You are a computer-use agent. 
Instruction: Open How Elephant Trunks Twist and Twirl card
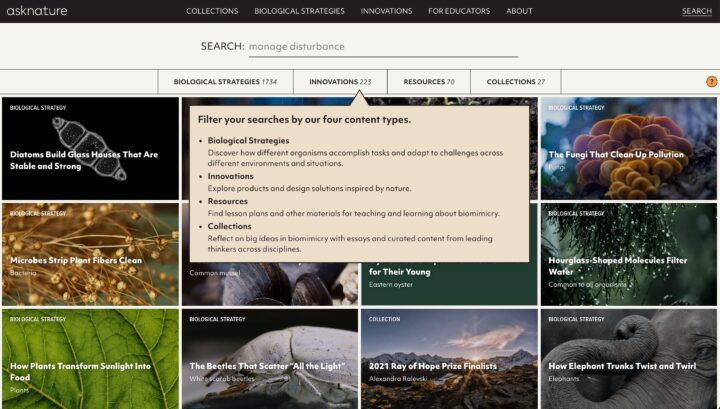coord(629,359)
